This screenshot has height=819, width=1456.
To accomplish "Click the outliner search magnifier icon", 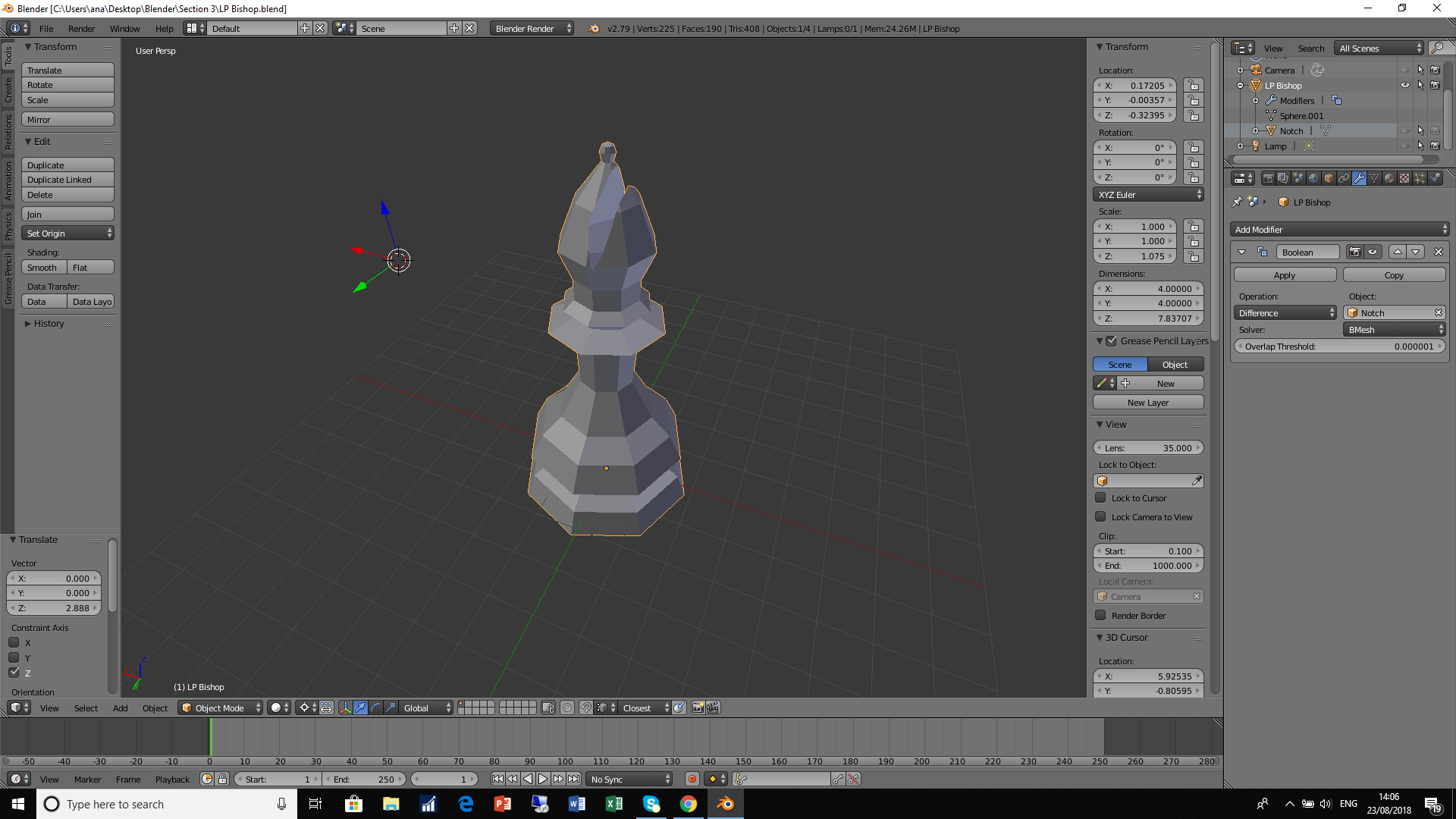I will (1437, 48).
